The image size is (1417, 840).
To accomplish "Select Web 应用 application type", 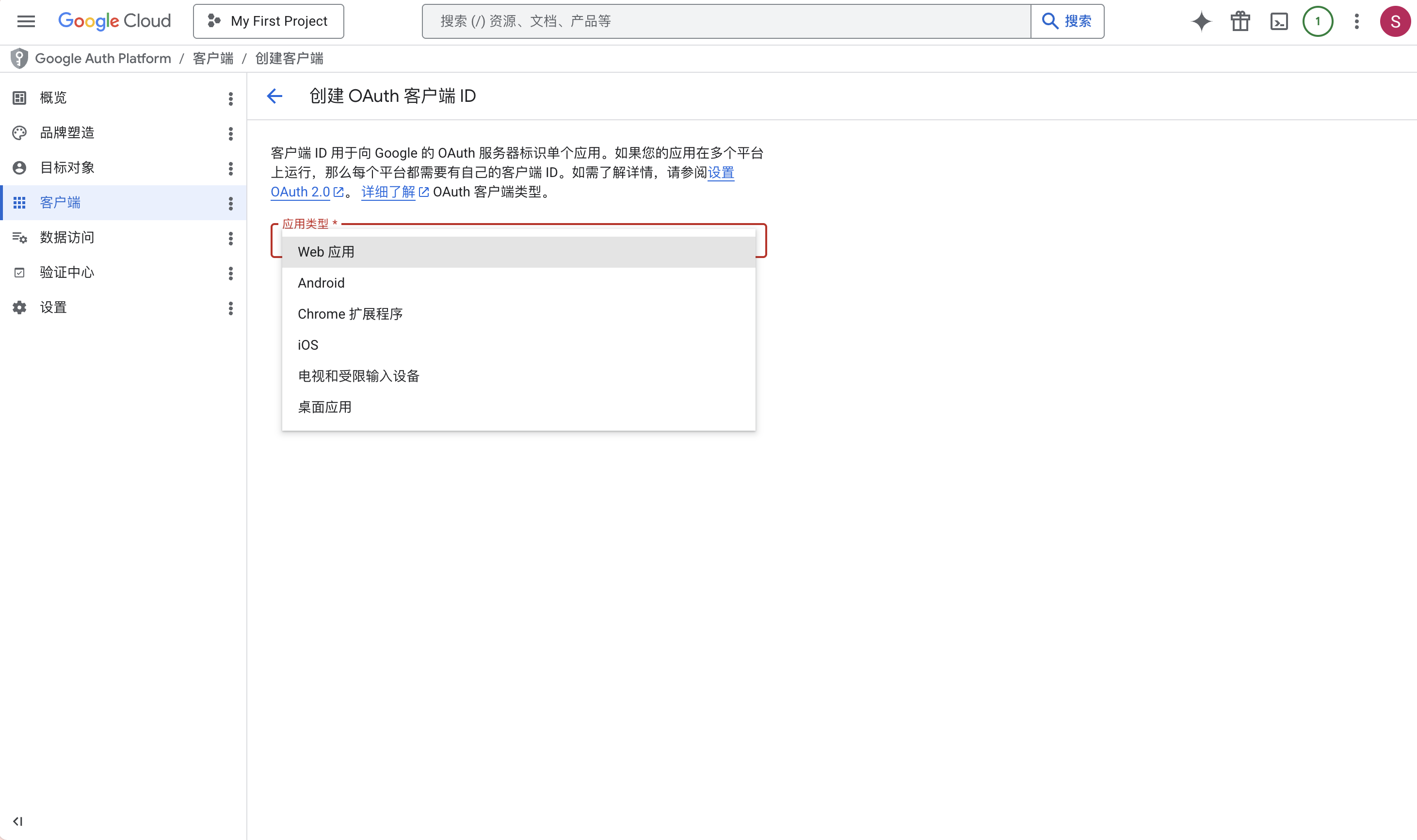I will 518,252.
